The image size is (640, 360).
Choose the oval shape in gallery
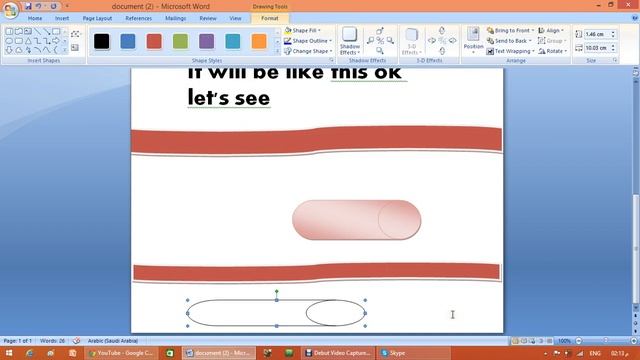[x=9, y=41]
